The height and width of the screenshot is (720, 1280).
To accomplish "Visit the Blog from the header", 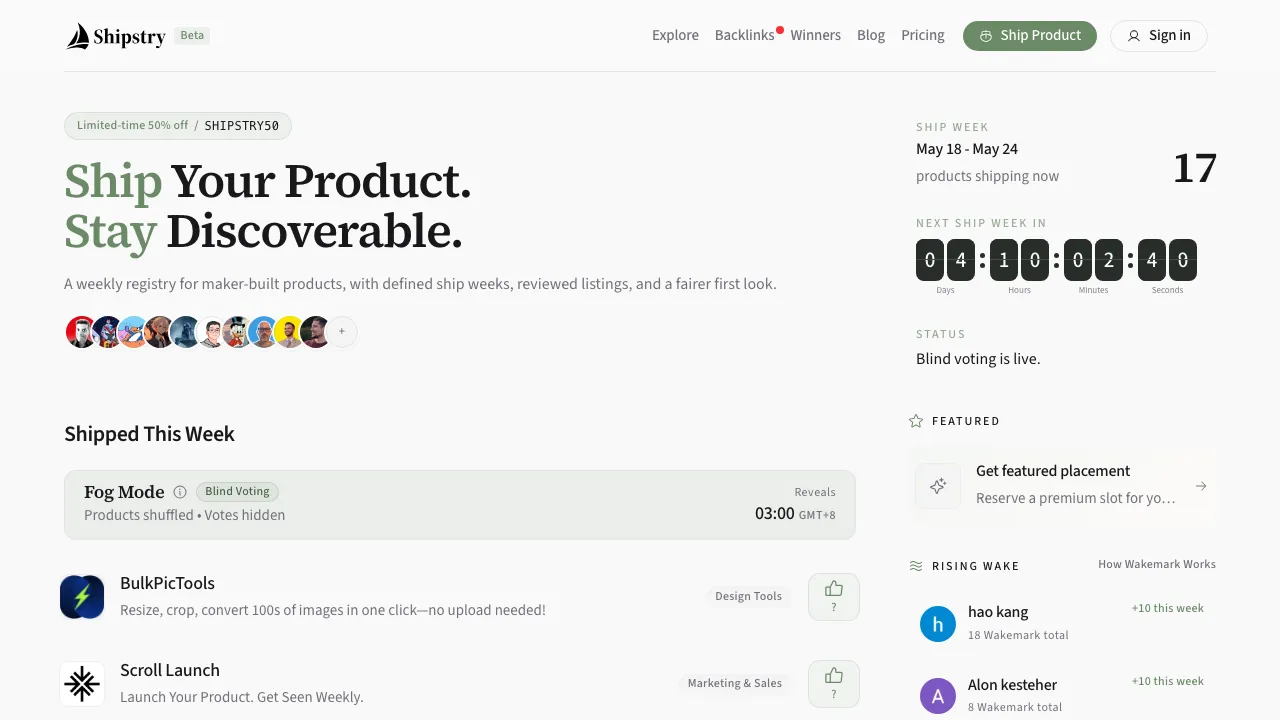I will (x=871, y=35).
